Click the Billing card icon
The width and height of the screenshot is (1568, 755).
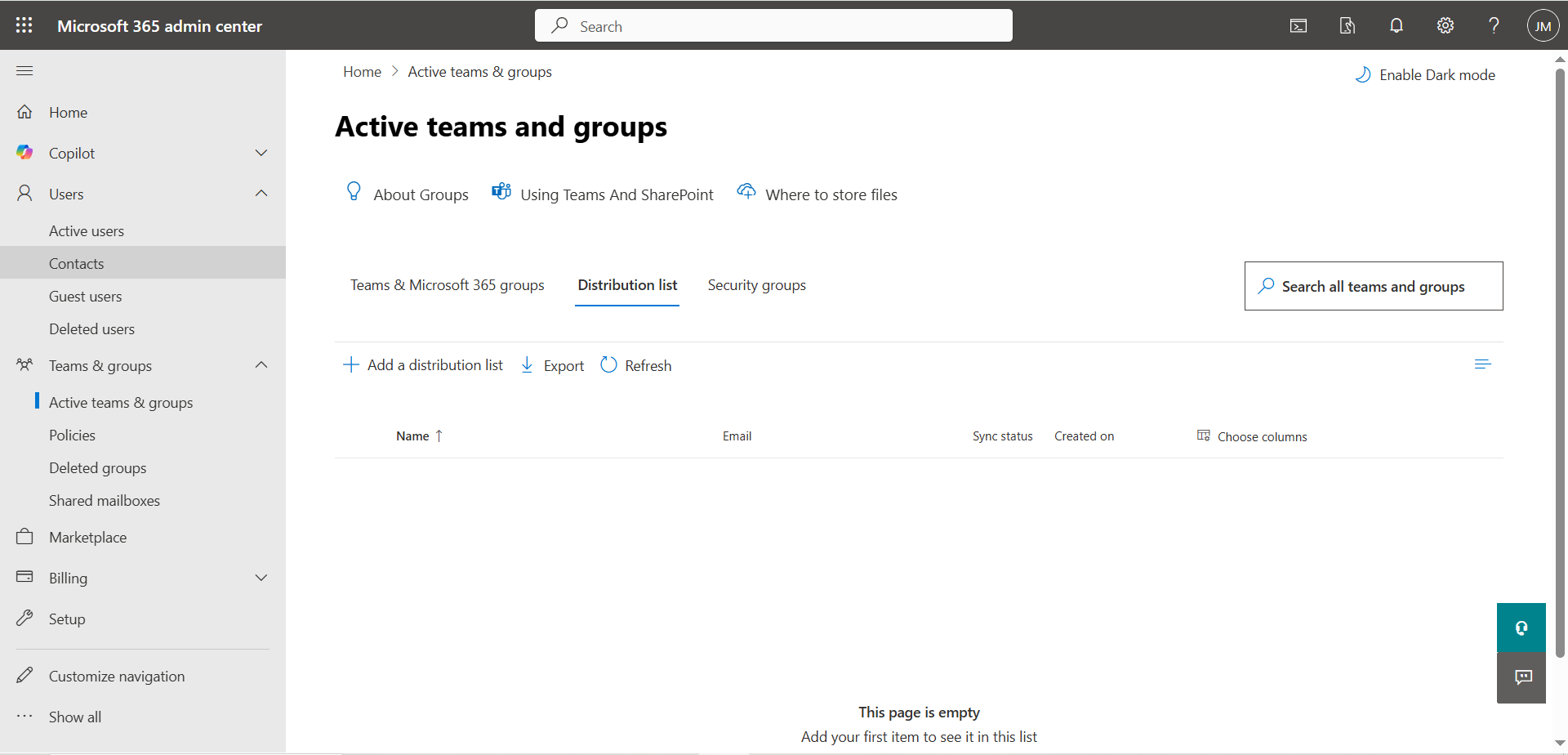pos(24,577)
